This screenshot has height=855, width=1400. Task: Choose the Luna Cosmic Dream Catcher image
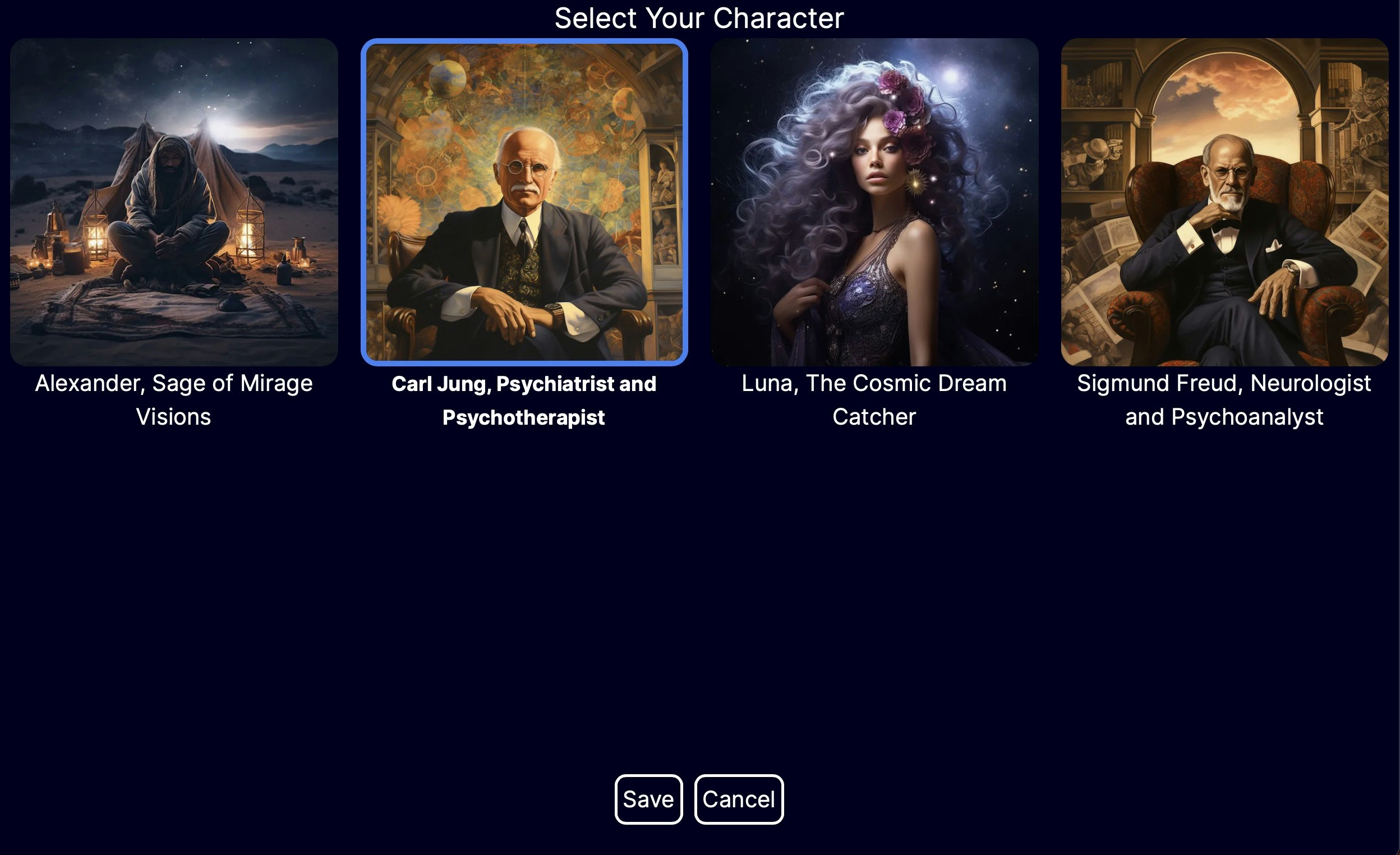click(x=874, y=202)
